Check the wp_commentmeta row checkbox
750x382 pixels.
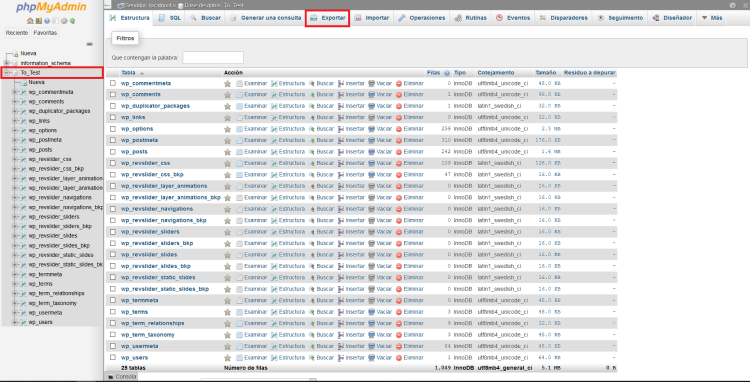coord(113,83)
